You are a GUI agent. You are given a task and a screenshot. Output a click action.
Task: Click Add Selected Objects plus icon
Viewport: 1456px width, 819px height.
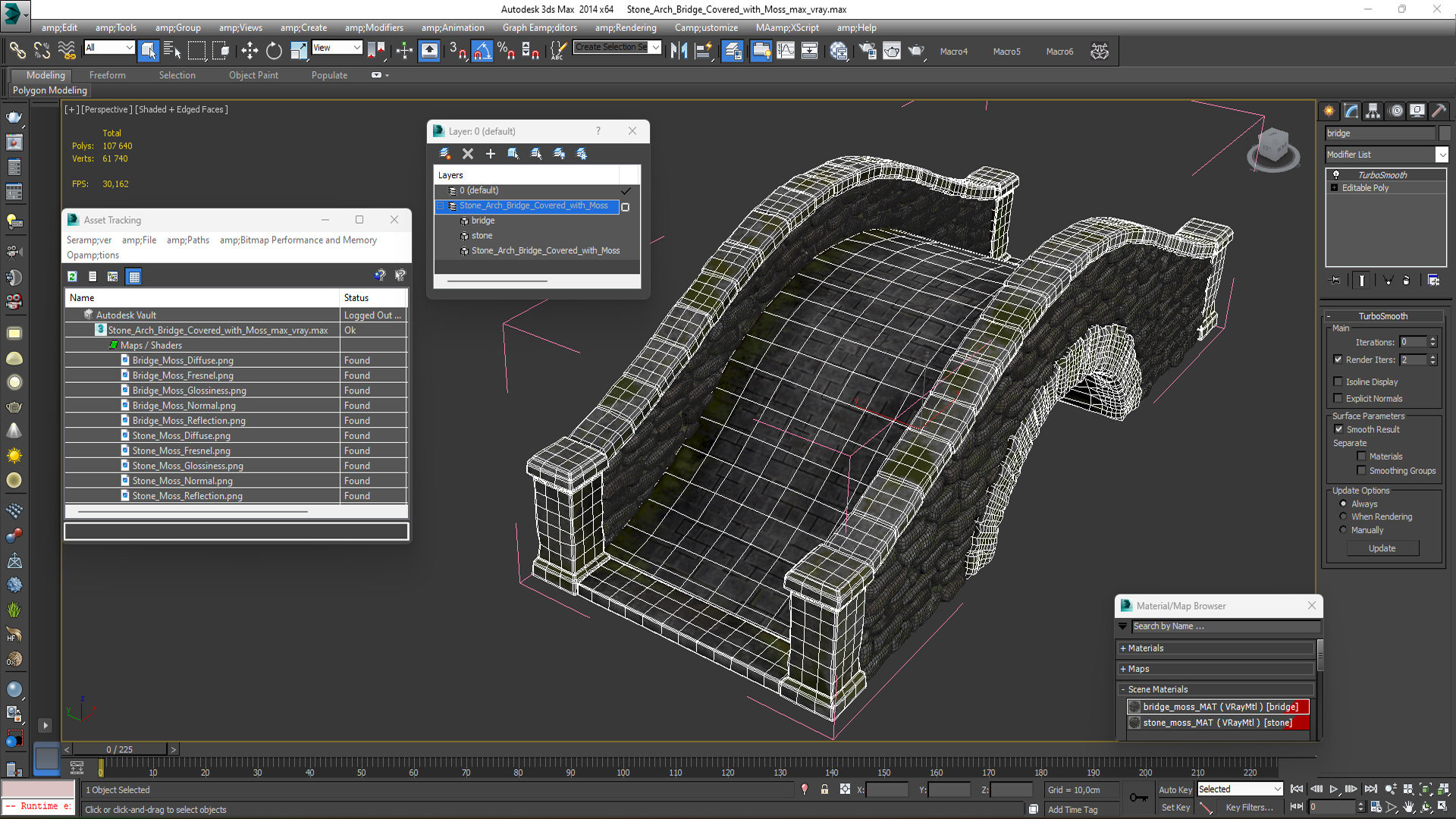click(x=491, y=153)
